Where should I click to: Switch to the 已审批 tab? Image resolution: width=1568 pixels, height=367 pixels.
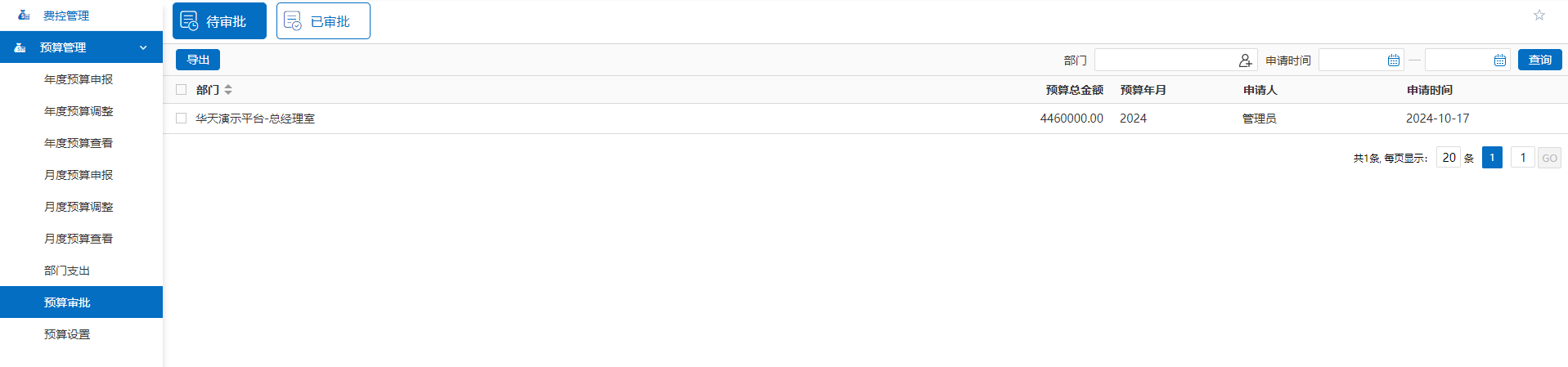(323, 21)
